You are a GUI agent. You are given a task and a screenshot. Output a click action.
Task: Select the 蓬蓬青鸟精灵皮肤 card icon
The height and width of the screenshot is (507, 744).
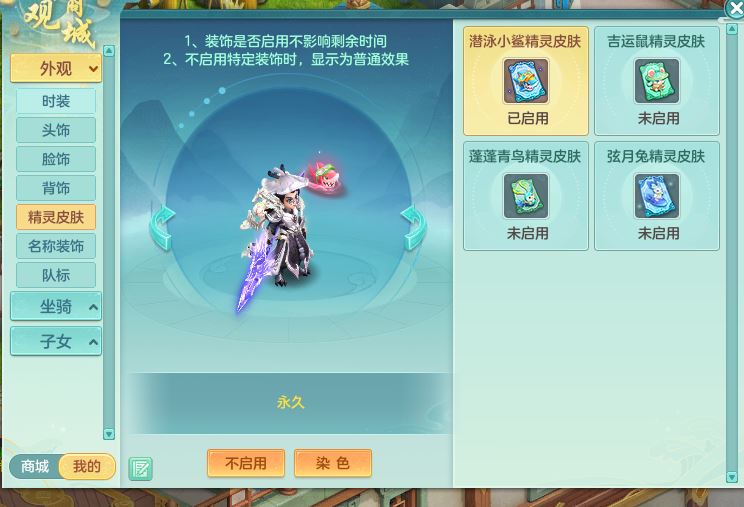pyautogui.click(x=526, y=196)
